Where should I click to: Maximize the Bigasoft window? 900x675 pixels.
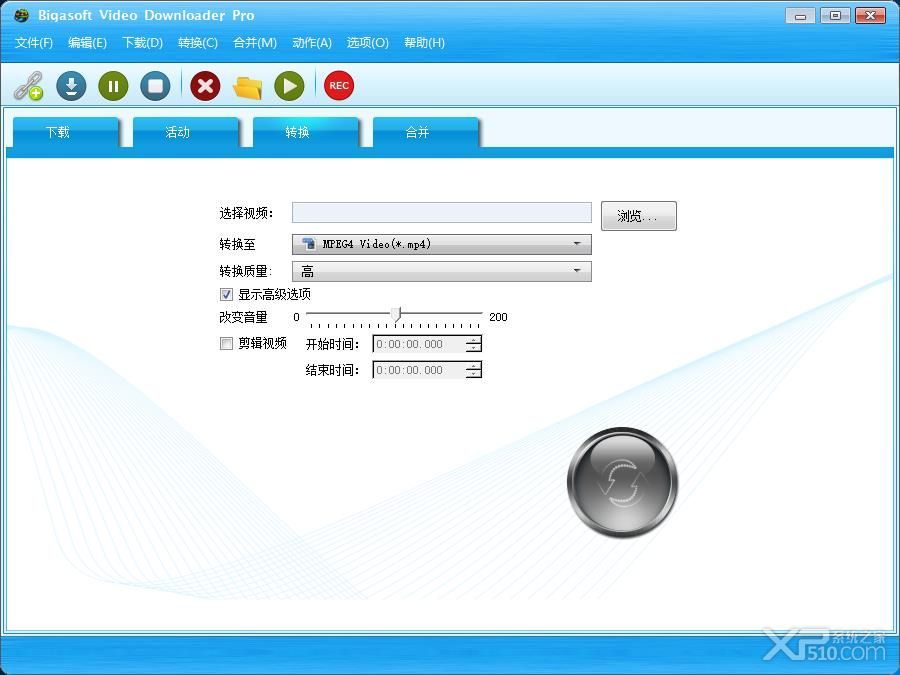coord(835,15)
